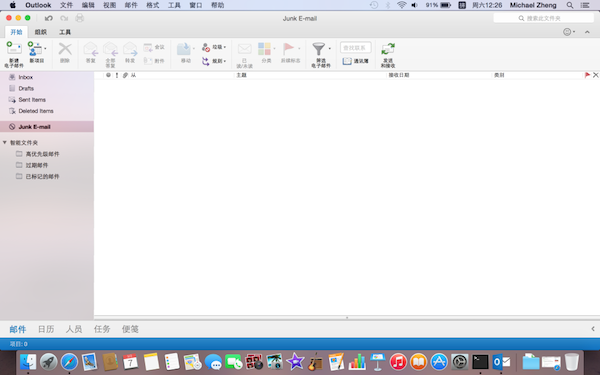Collapse the ribbon with the chevron

tap(587, 32)
